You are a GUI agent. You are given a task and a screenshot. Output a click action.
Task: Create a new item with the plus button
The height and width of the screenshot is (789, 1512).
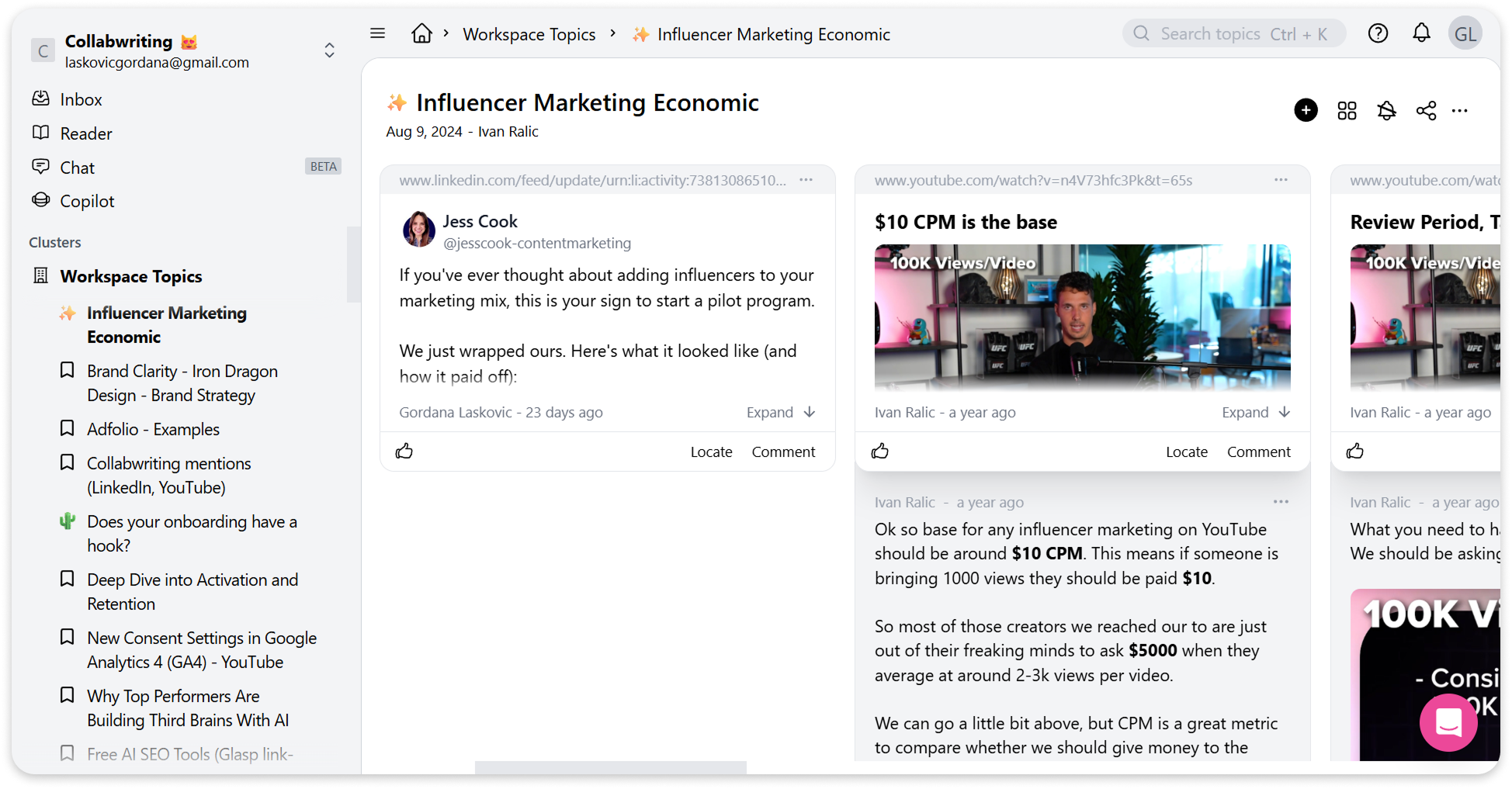[x=1306, y=110]
